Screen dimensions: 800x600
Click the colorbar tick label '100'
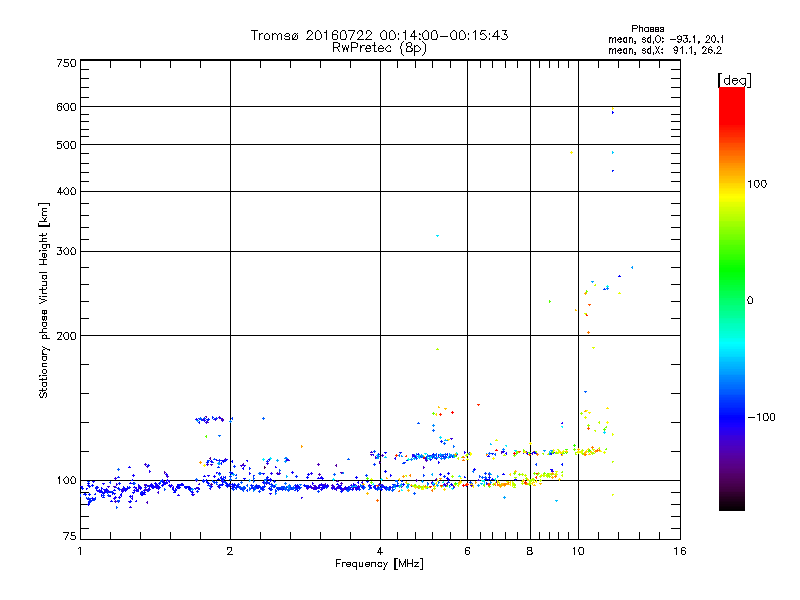[x=757, y=184]
